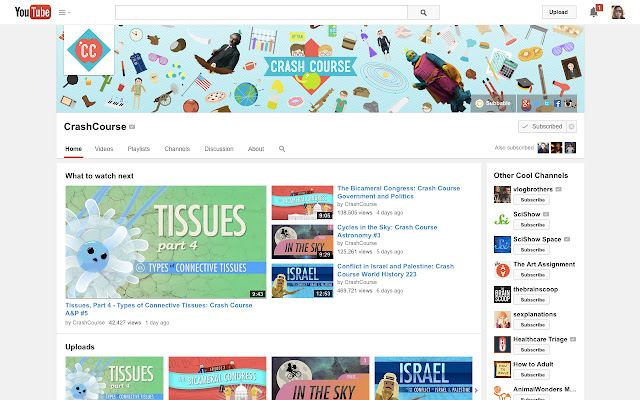Viewport: 640px width, 400px height.
Task: Click the vlogbrothers channel avatar
Action: pyautogui.click(x=502, y=195)
